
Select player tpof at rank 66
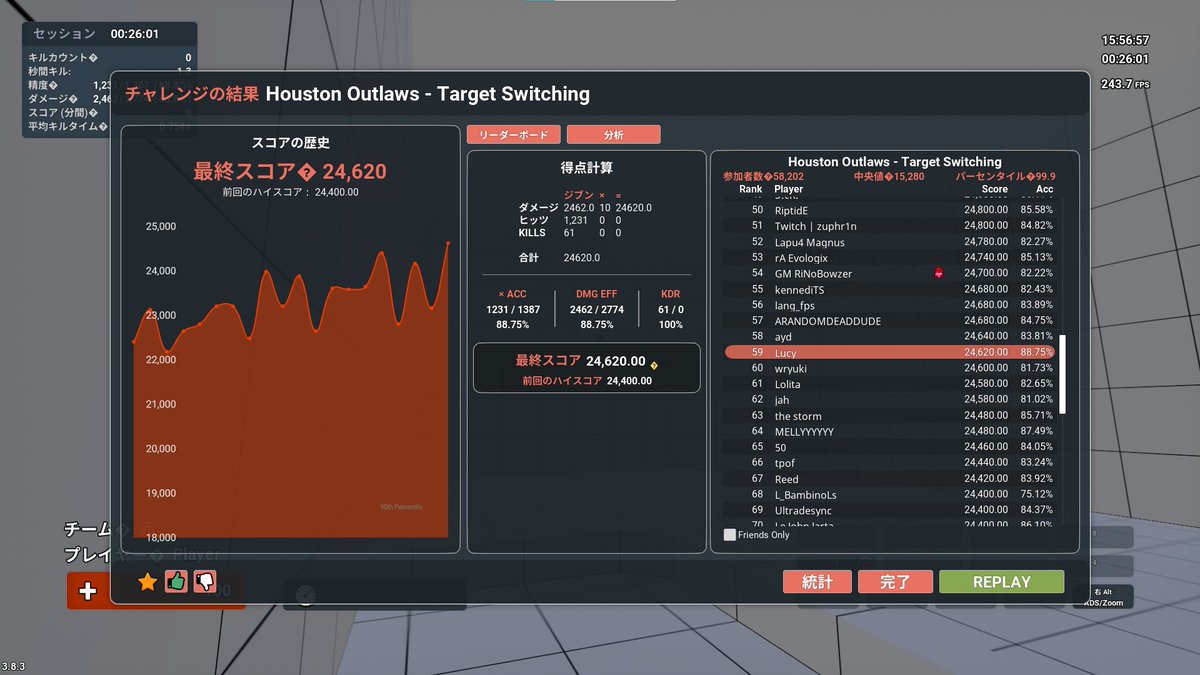tap(889, 463)
